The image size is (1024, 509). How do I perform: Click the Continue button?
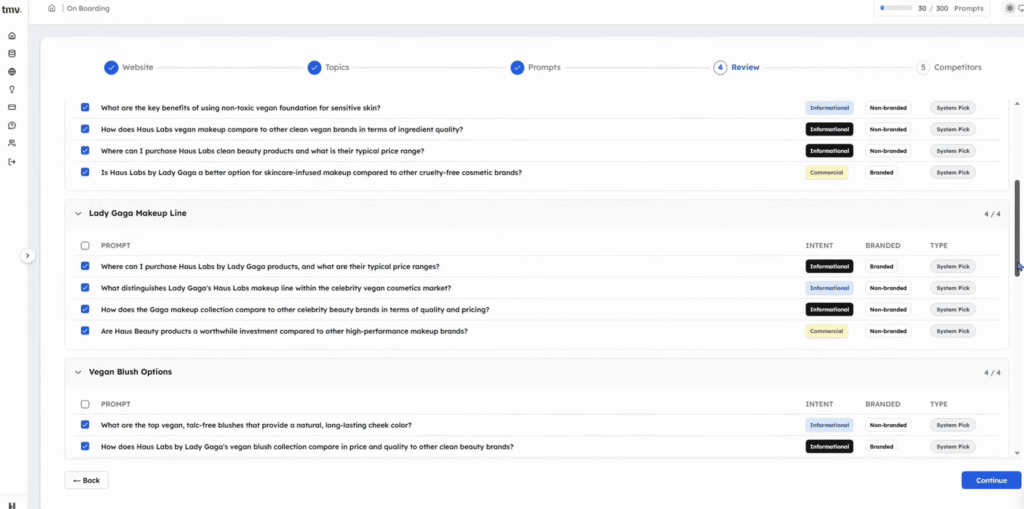click(x=991, y=480)
